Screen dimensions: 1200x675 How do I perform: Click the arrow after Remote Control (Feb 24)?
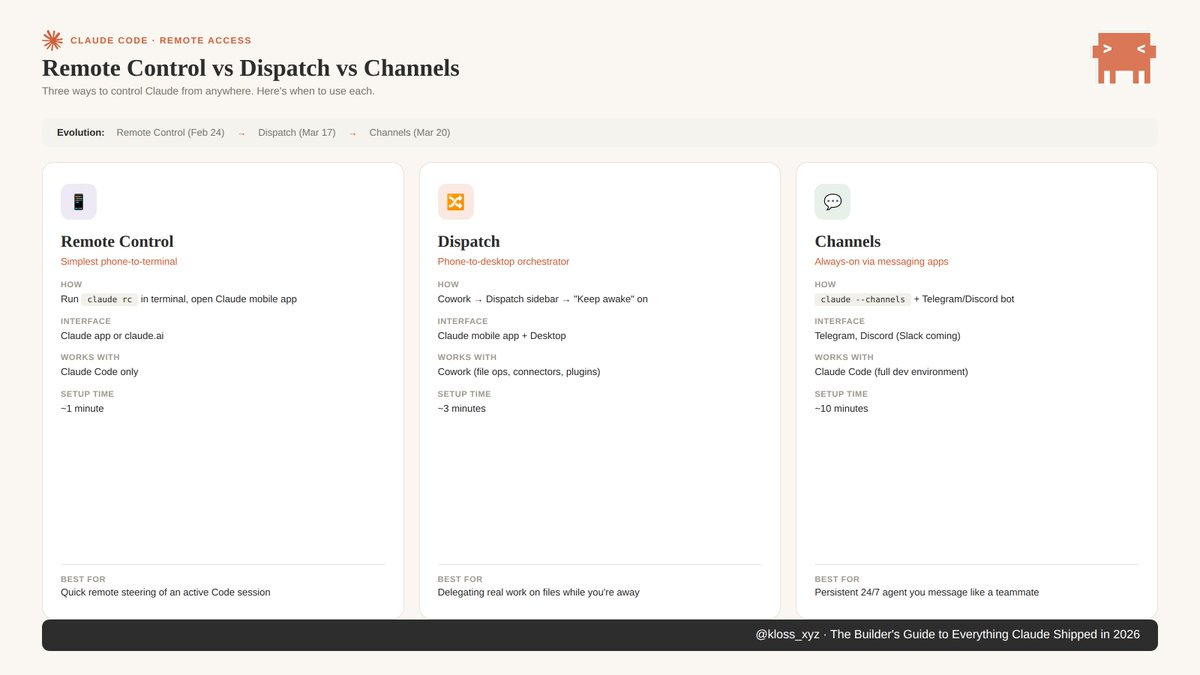241,133
